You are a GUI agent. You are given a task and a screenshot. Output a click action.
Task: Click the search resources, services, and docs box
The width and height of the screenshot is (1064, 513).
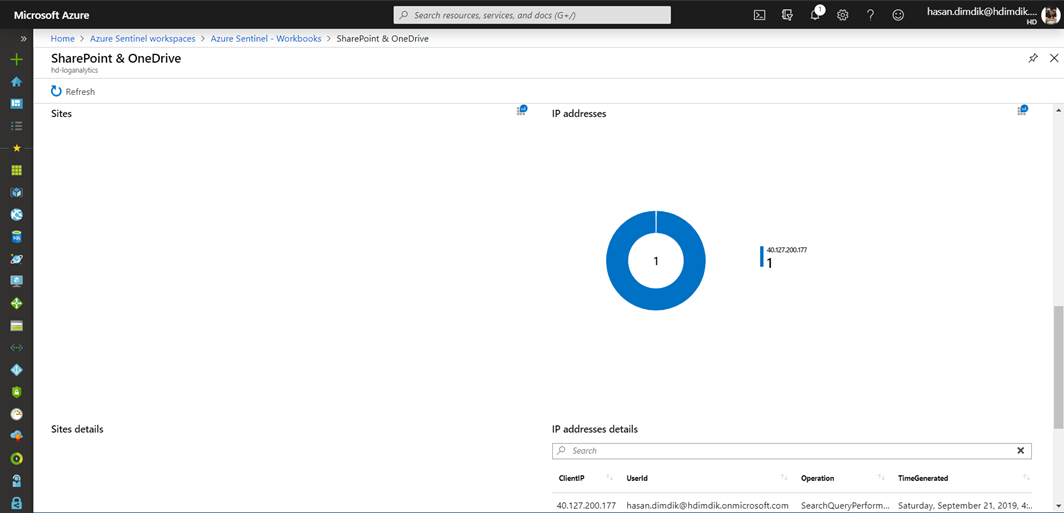[x=532, y=15]
